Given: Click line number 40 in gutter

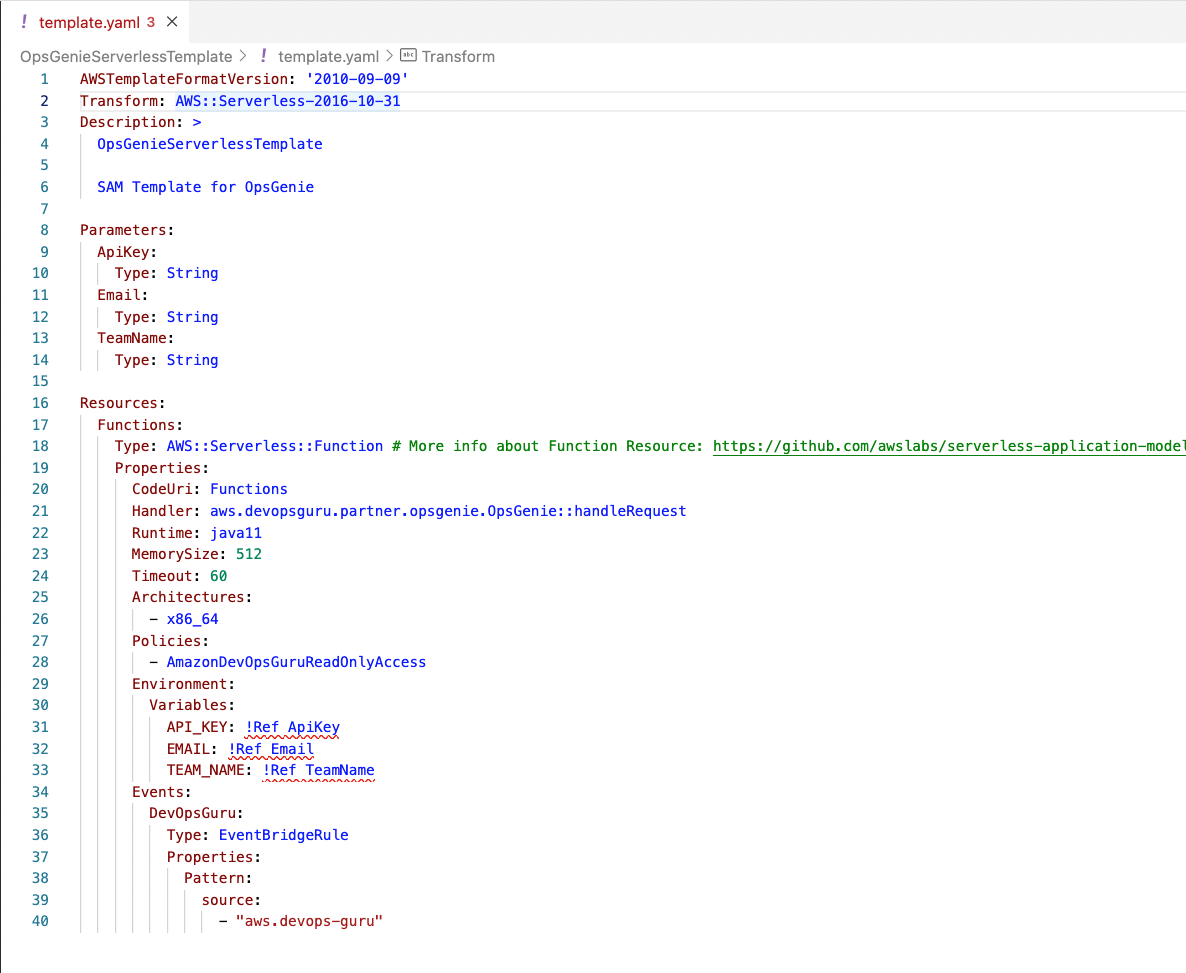Looking at the screenshot, I should coord(40,922).
